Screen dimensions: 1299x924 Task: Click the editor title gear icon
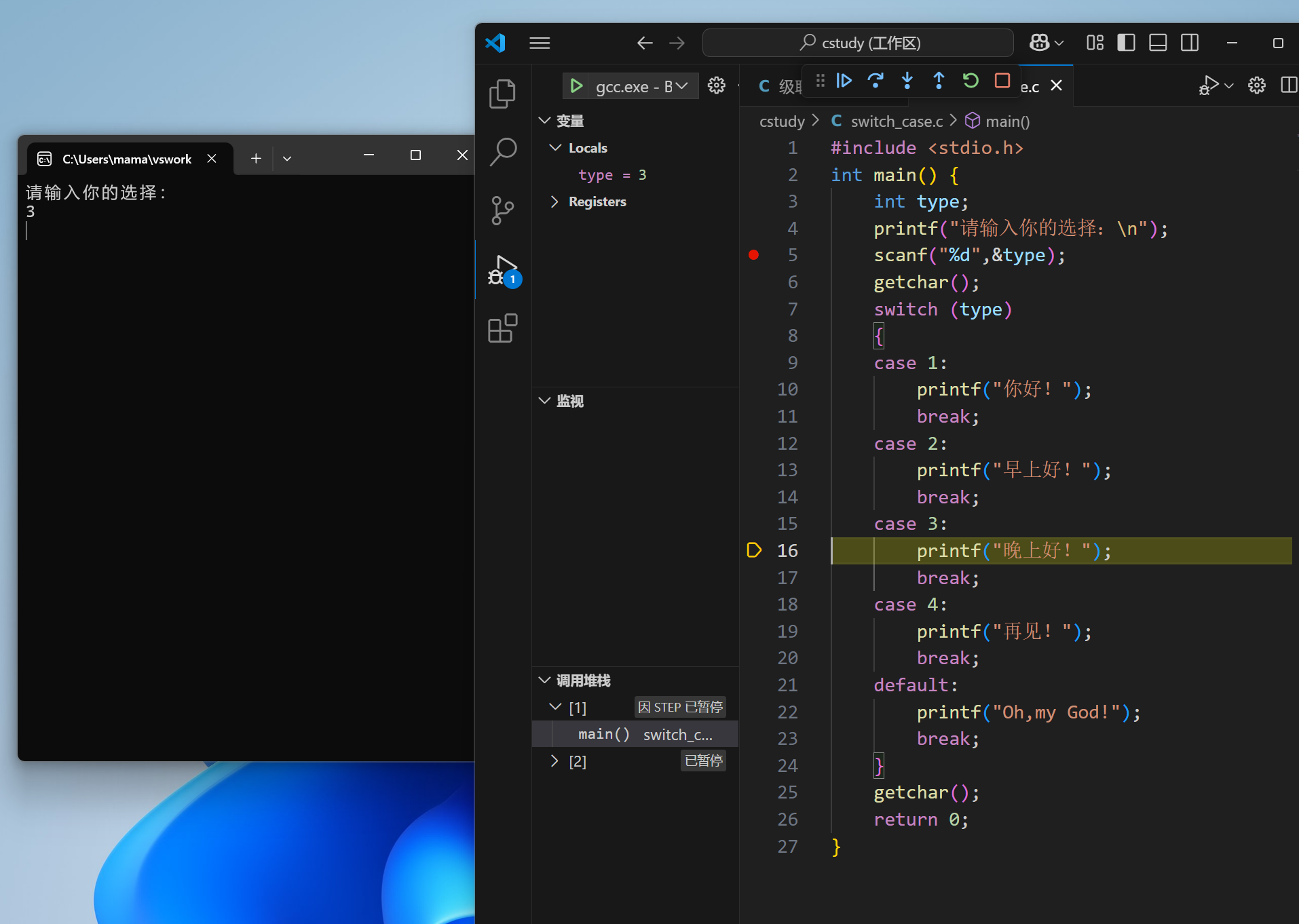coord(1257,85)
